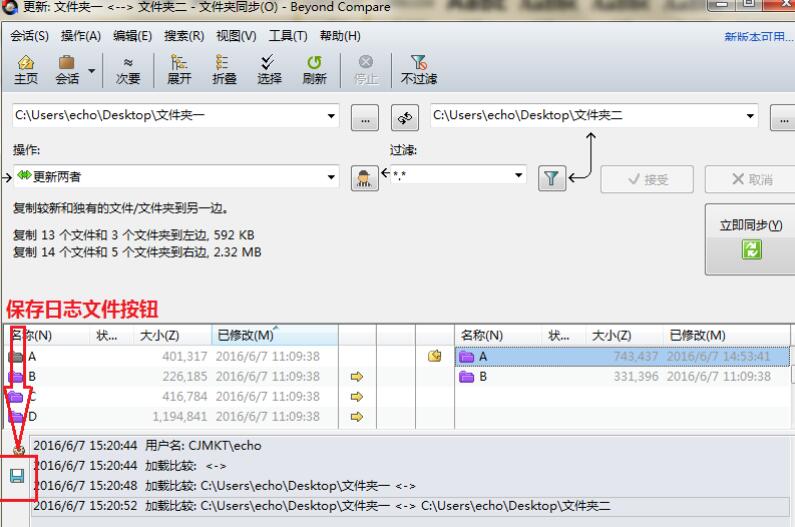Sort left pane by 大小(Z) column
Viewport: 795px width, 527px height.
pos(172,336)
